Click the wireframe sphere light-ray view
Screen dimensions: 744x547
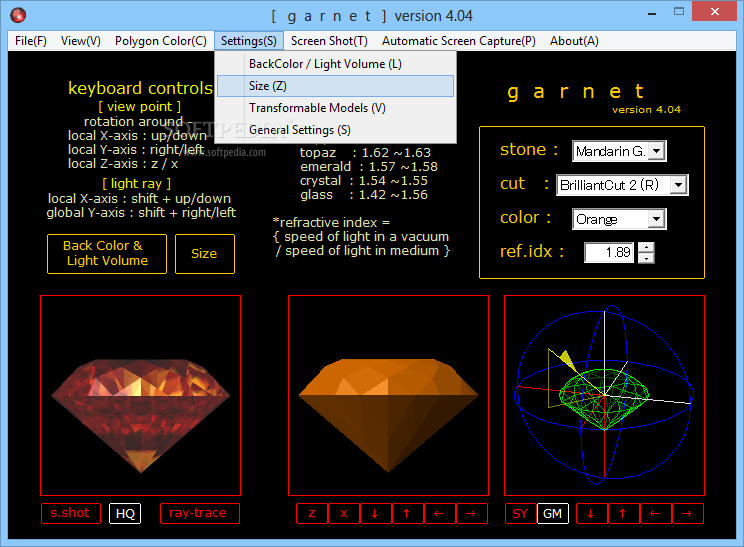(x=604, y=395)
